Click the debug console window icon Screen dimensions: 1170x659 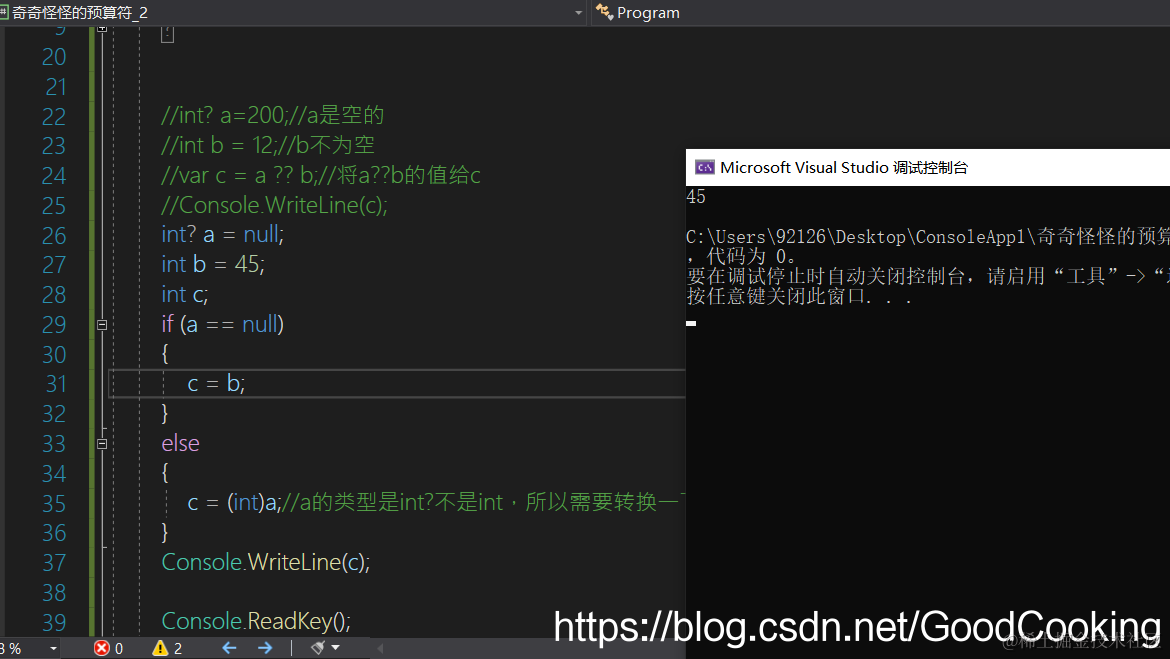click(704, 167)
